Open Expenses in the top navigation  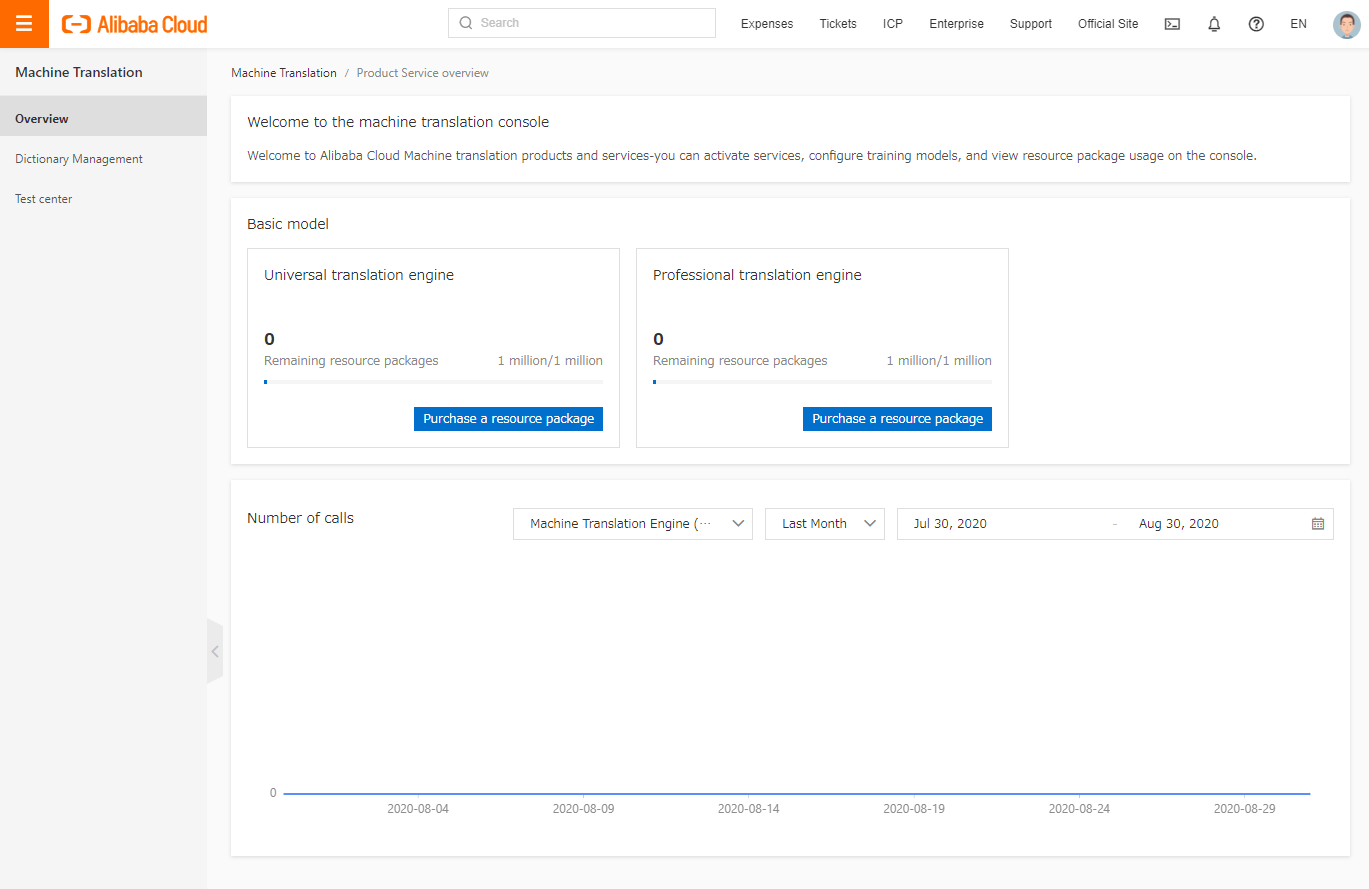coord(766,24)
